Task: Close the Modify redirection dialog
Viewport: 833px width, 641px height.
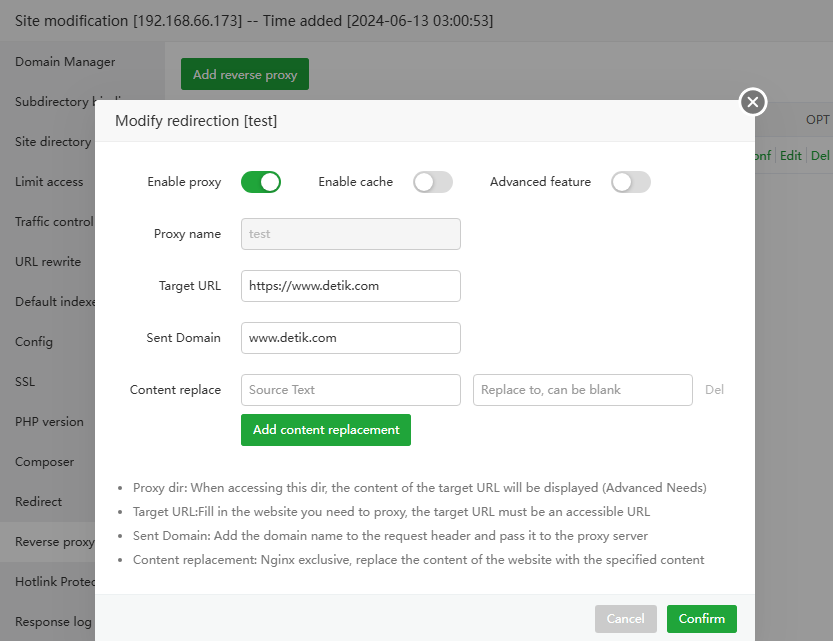Action: coord(753,101)
